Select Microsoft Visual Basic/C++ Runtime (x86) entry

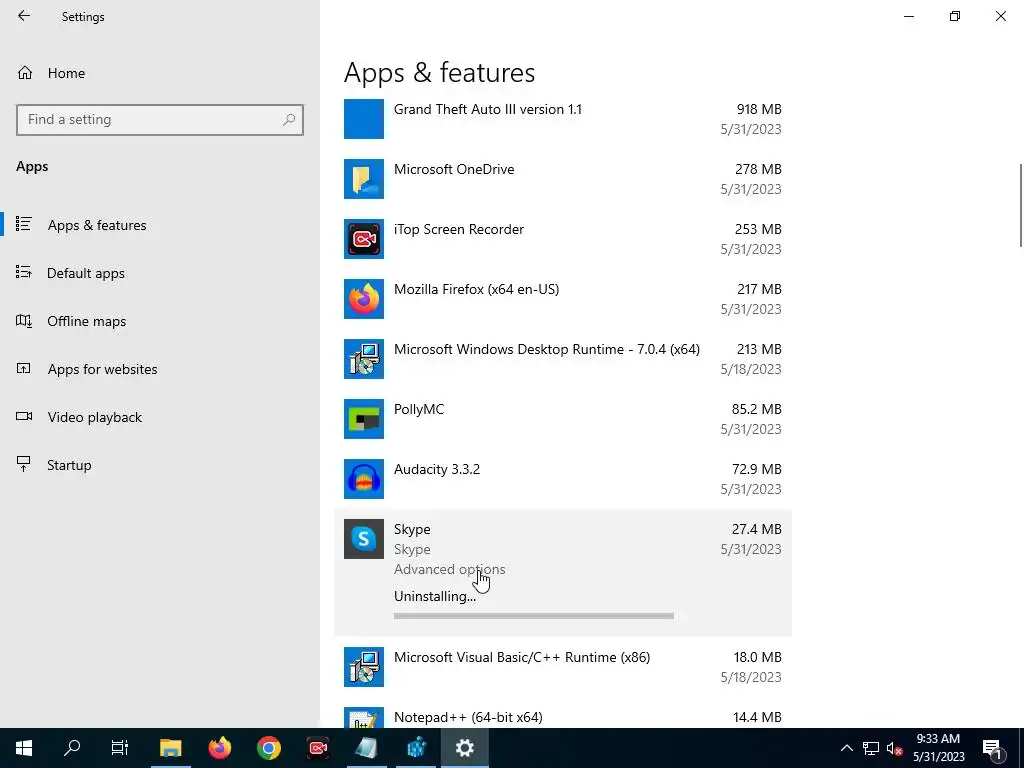pyautogui.click(x=563, y=667)
